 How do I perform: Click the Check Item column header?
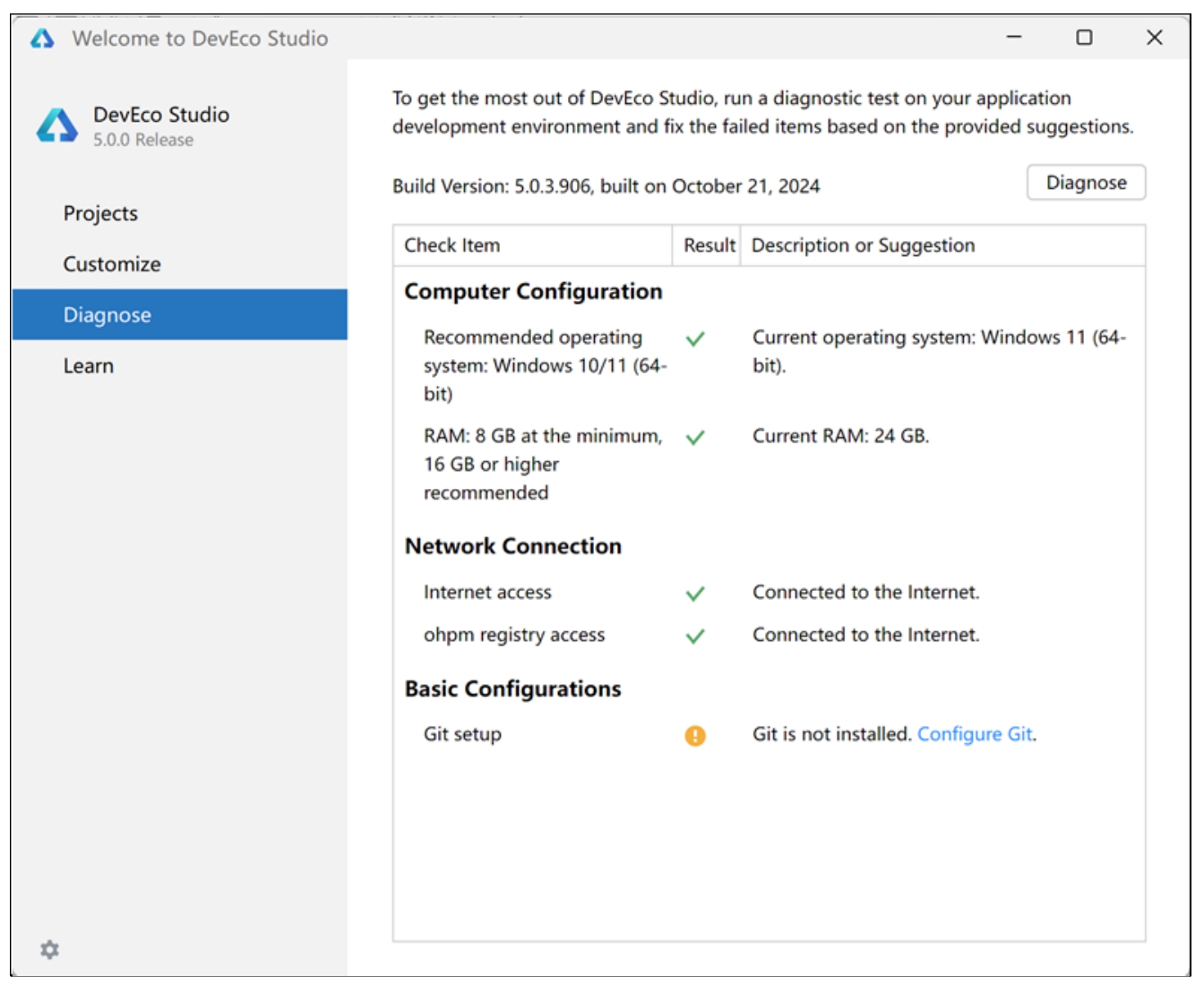(452, 245)
